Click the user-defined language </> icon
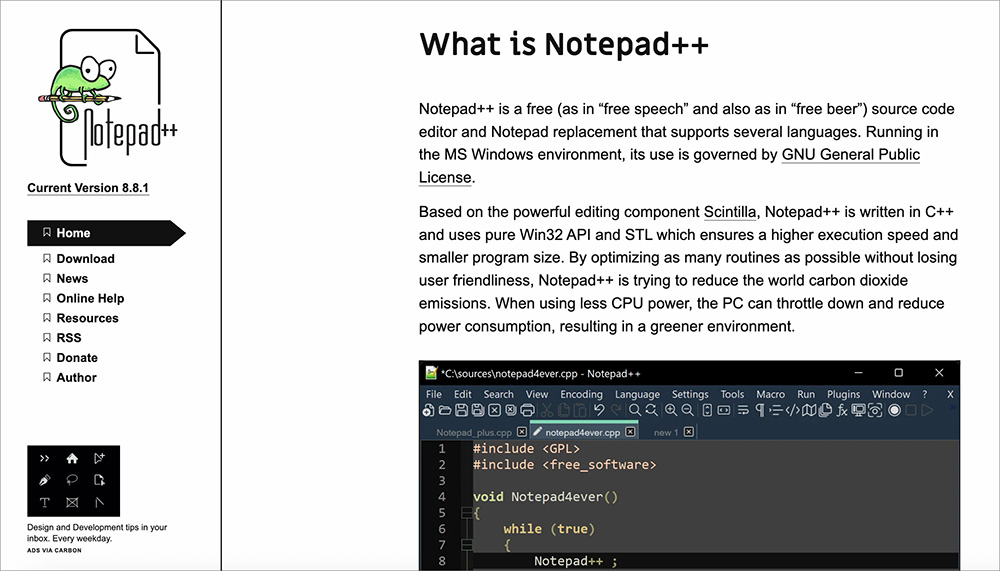 point(793,410)
